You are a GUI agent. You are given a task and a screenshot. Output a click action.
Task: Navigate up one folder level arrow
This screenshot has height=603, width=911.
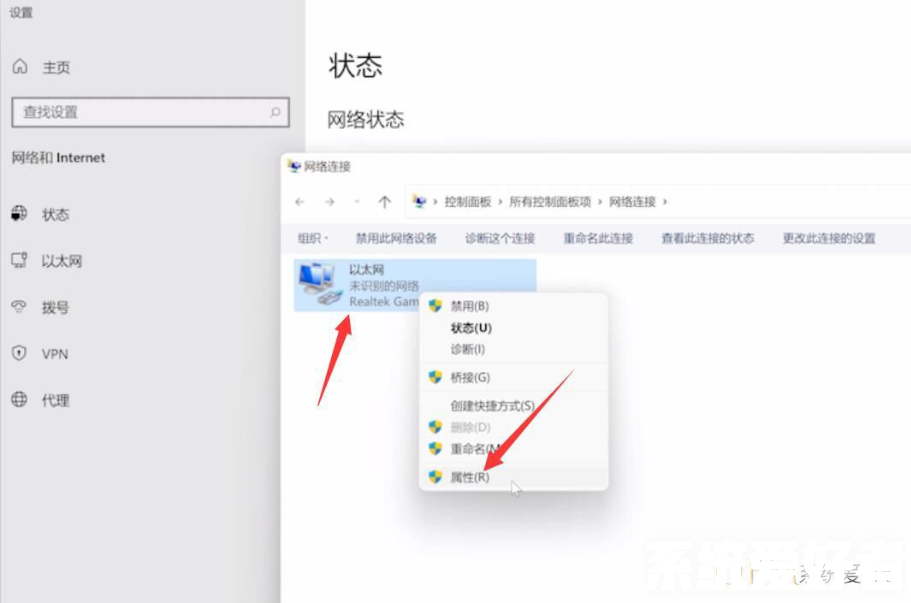(x=384, y=202)
